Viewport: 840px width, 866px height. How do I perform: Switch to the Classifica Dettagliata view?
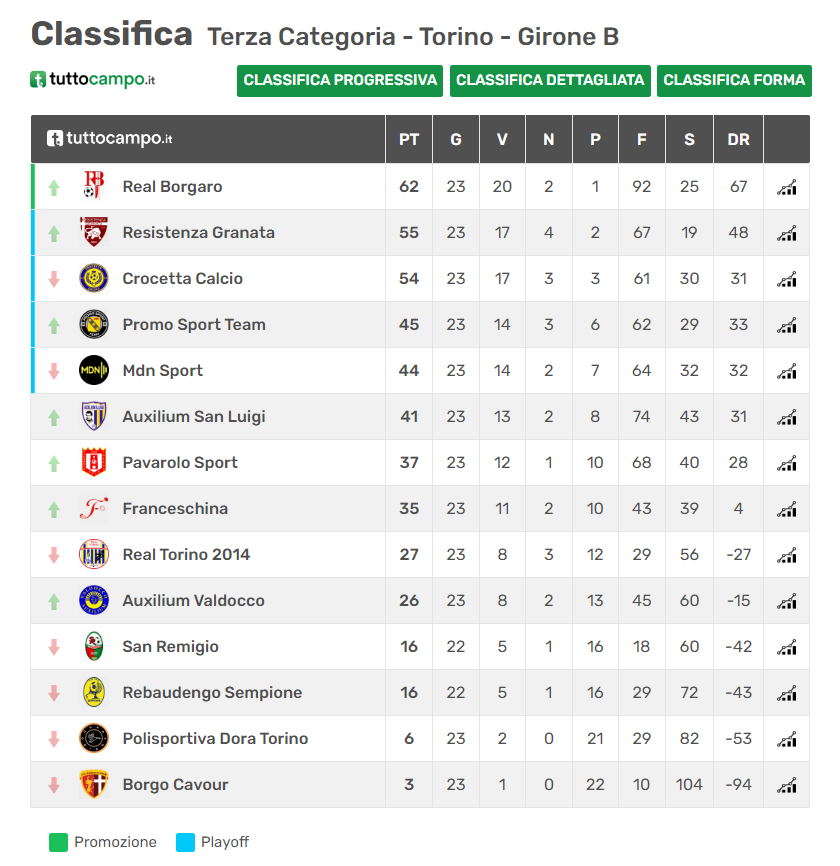[x=550, y=80]
